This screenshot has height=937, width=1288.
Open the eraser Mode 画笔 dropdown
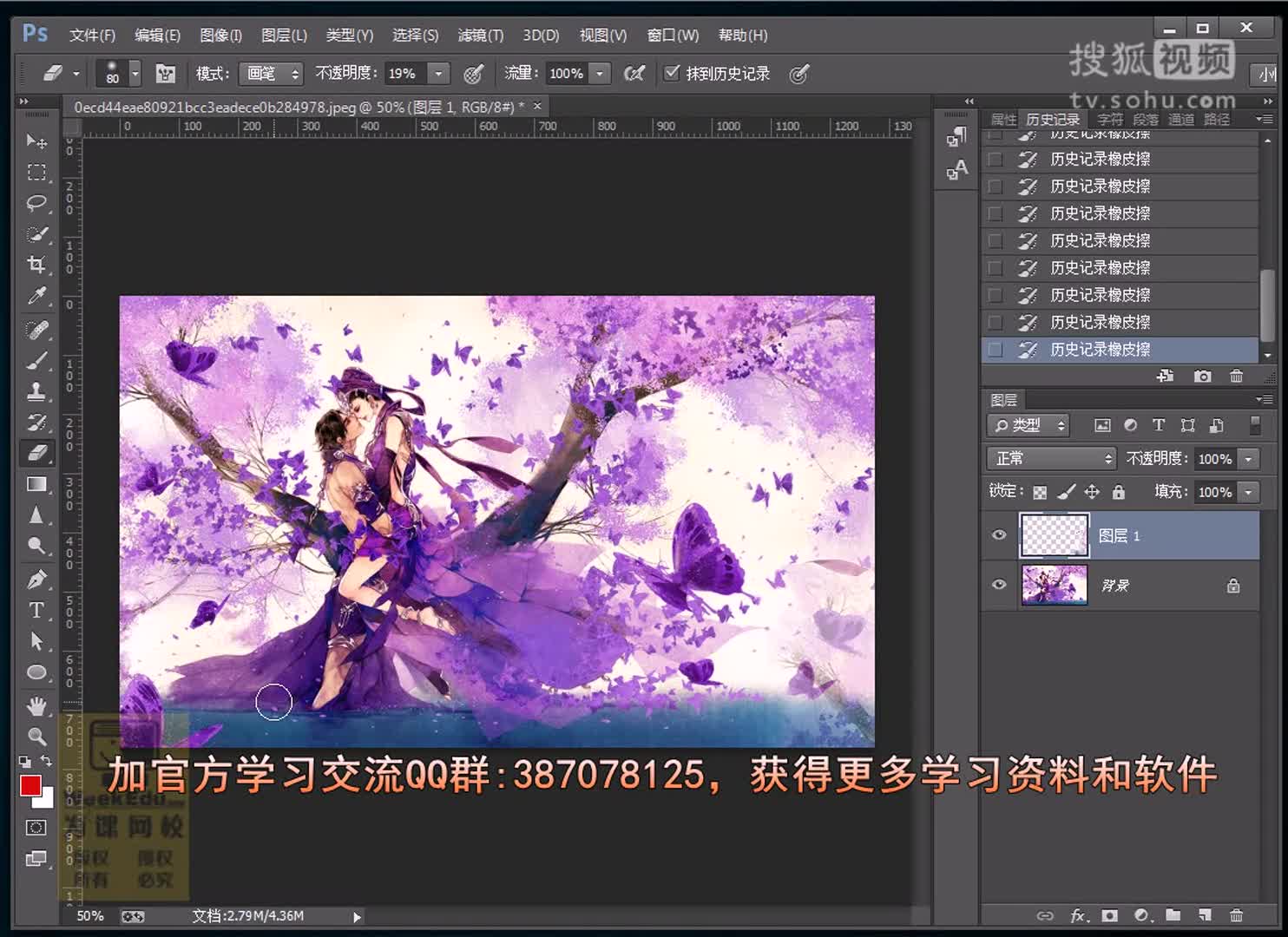tap(272, 74)
